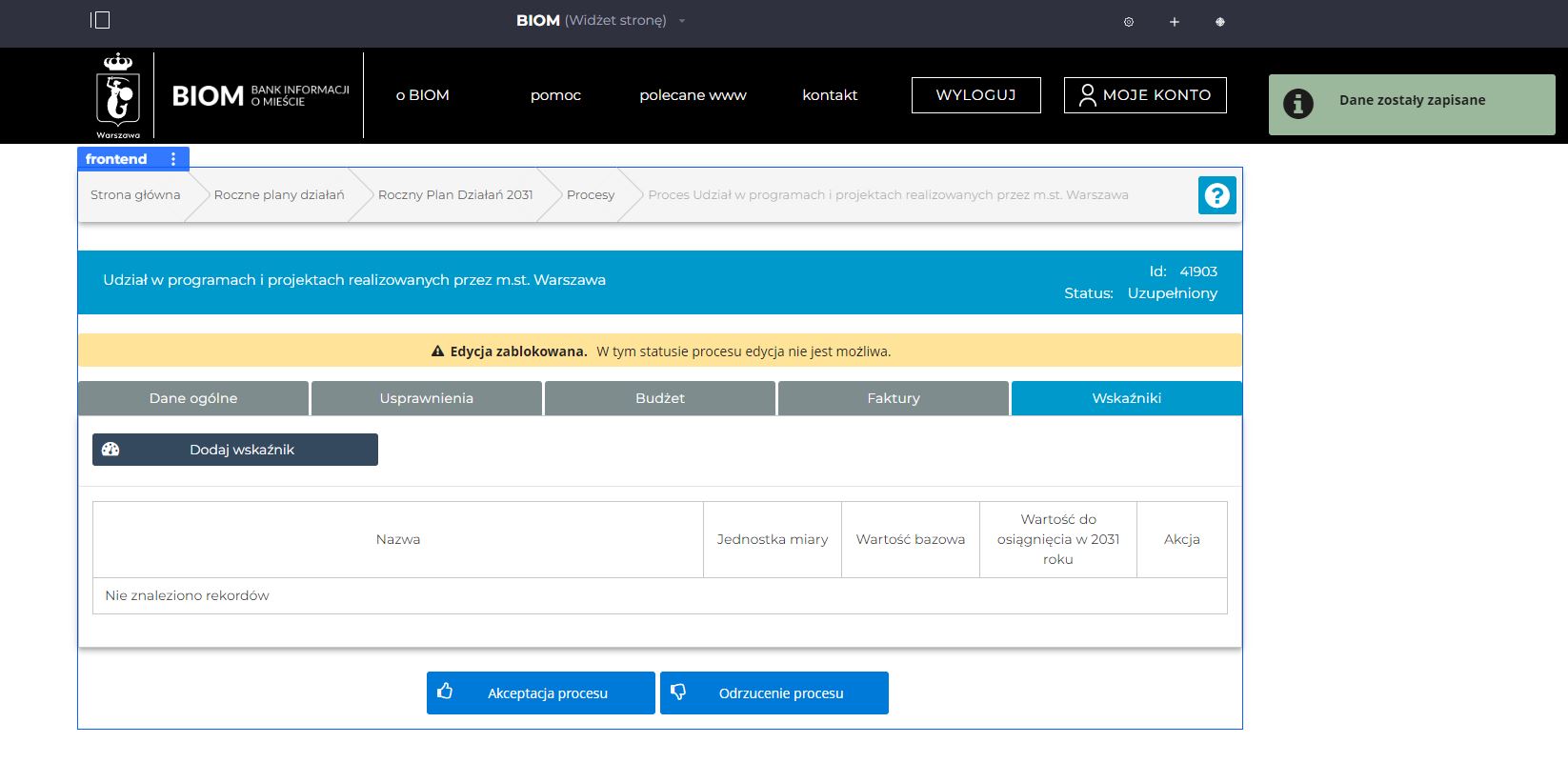Switch to the Budżet tab
This screenshot has height=783, width=1568.
(659, 398)
